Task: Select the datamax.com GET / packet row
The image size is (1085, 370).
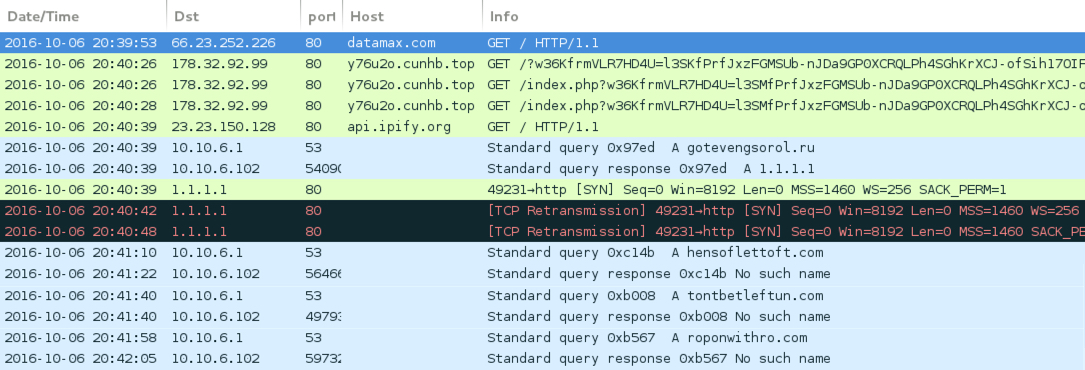Action: [x=542, y=42]
